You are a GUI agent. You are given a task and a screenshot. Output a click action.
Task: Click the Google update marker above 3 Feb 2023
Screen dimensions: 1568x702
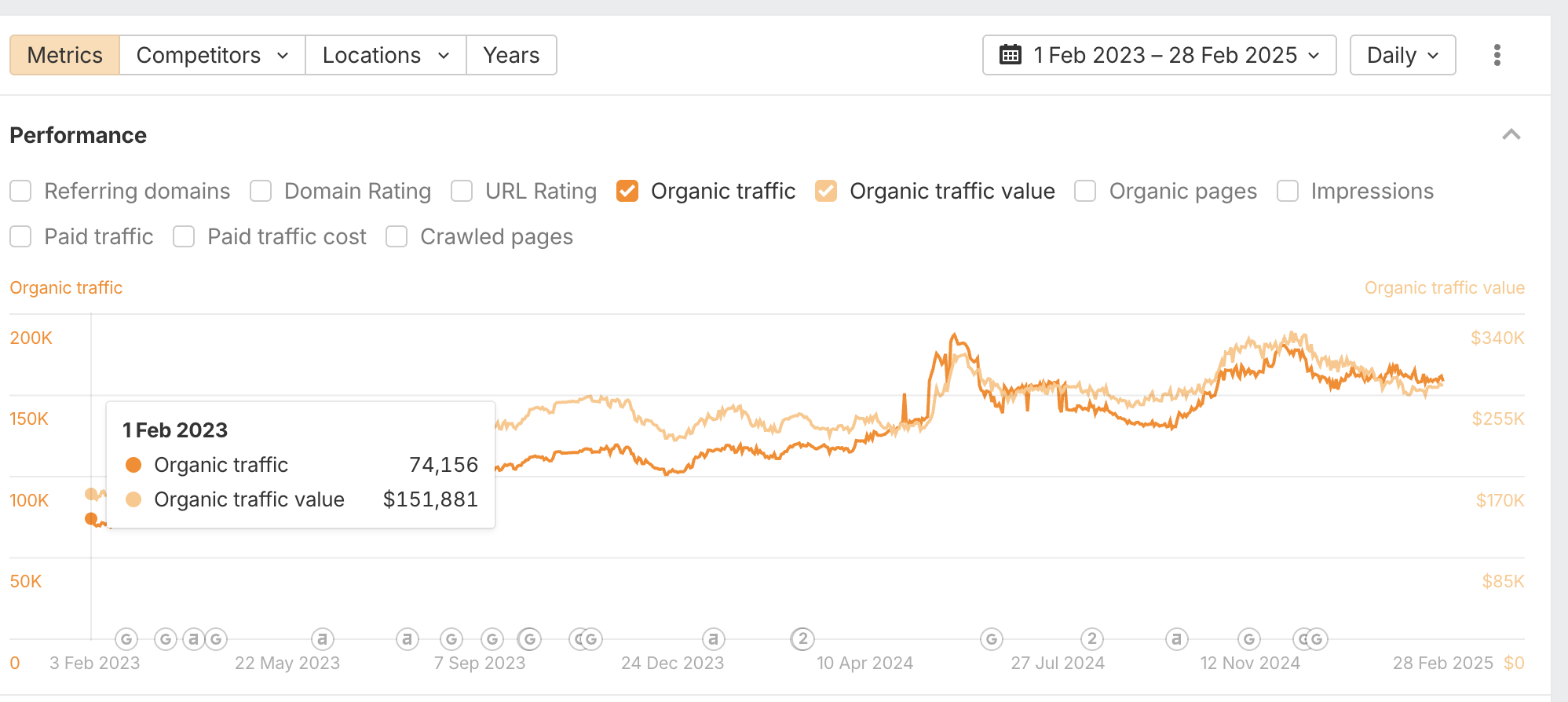(126, 639)
